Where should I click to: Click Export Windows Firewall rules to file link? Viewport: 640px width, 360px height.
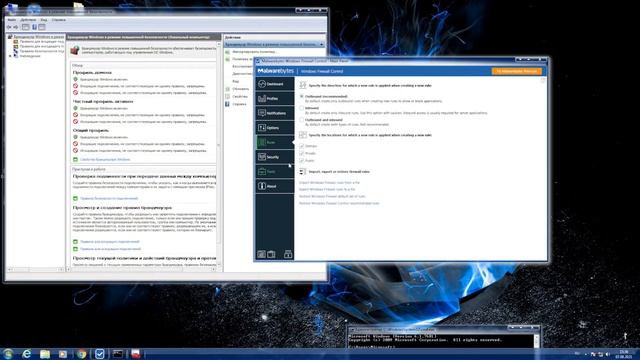click(327, 189)
